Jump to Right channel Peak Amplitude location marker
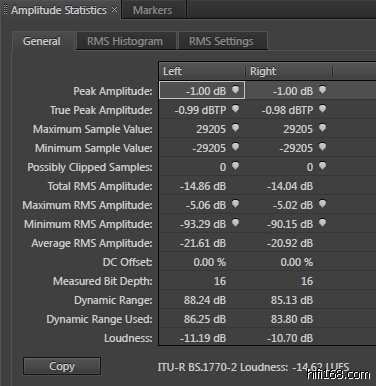This screenshot has height=386, width=376. tap(322, 90)
